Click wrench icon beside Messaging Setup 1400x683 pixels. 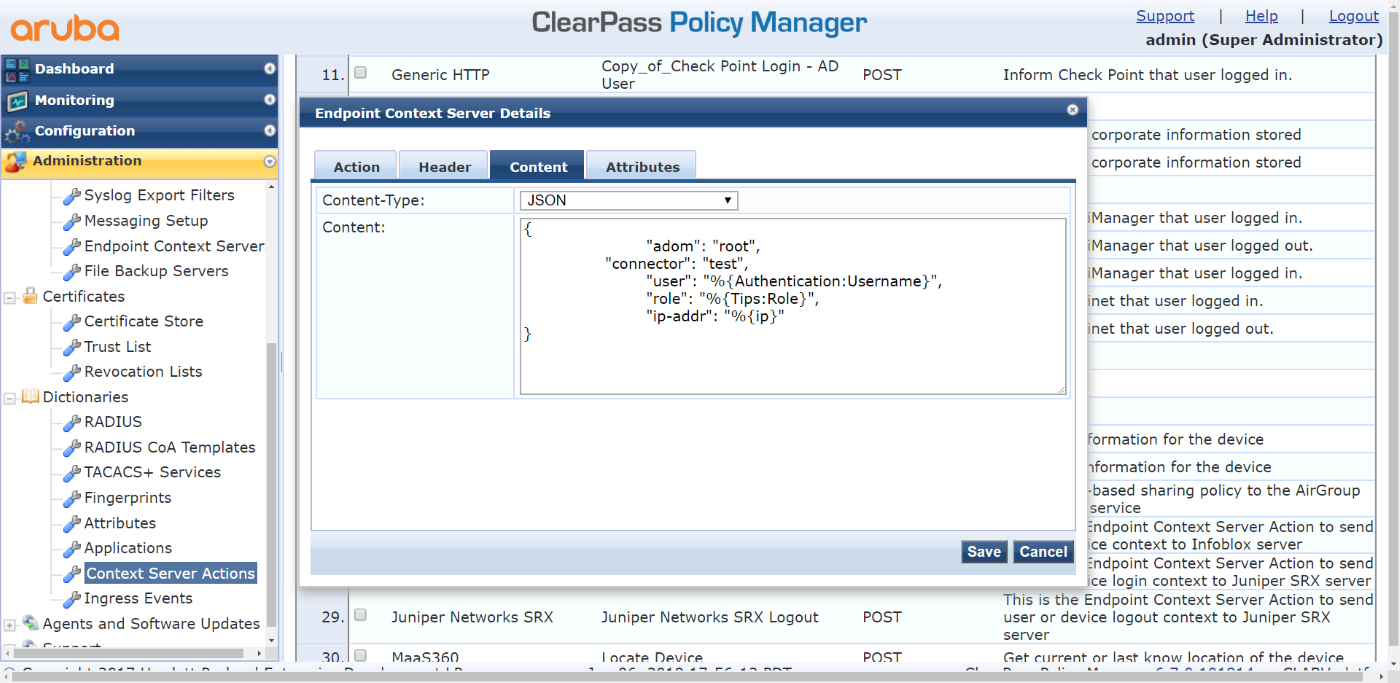(72, 221)
